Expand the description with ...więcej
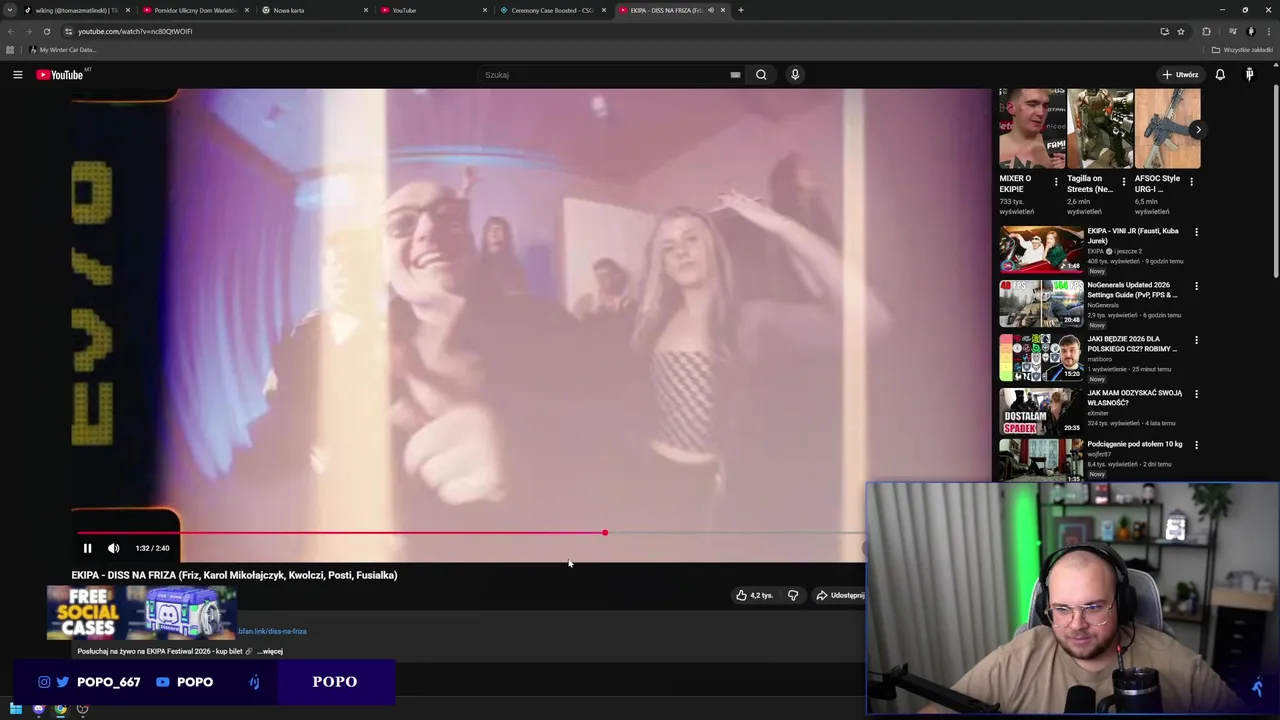This screenshot has width=1280, height=720. click(x=270, y=651)
